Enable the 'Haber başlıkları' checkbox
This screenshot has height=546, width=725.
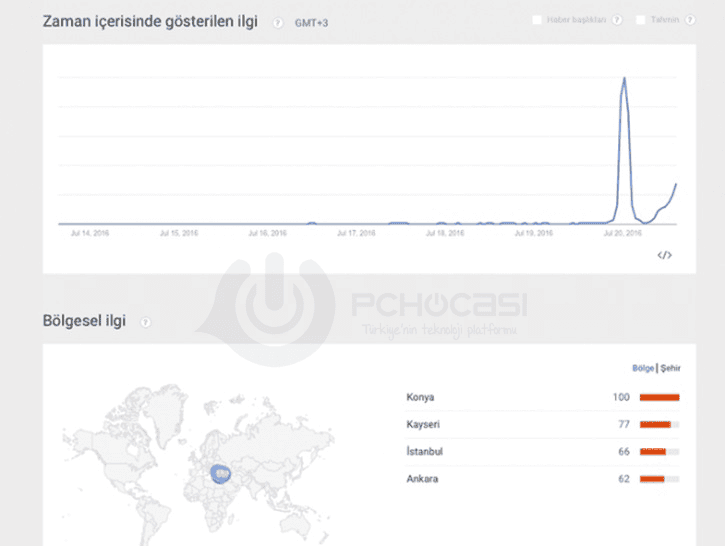click(x=537, y=20)
